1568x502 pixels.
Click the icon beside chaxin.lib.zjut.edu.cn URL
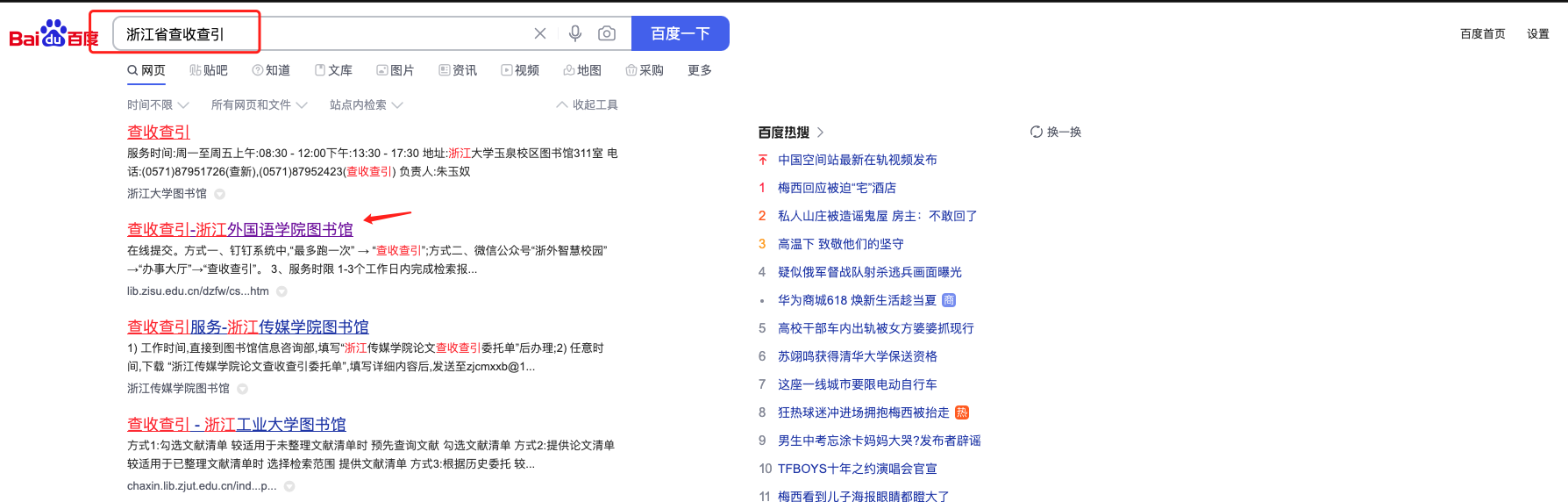(289, 486)
